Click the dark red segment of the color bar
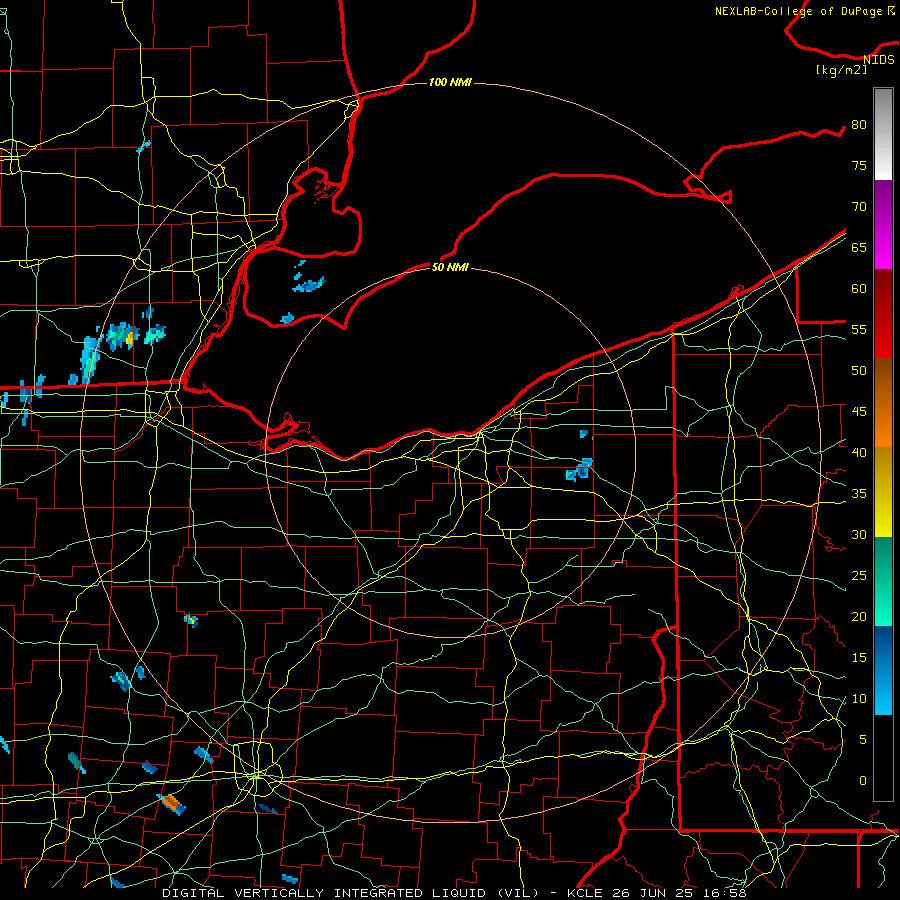This screenshot has height=900, width=900. [x=883, y=313]
